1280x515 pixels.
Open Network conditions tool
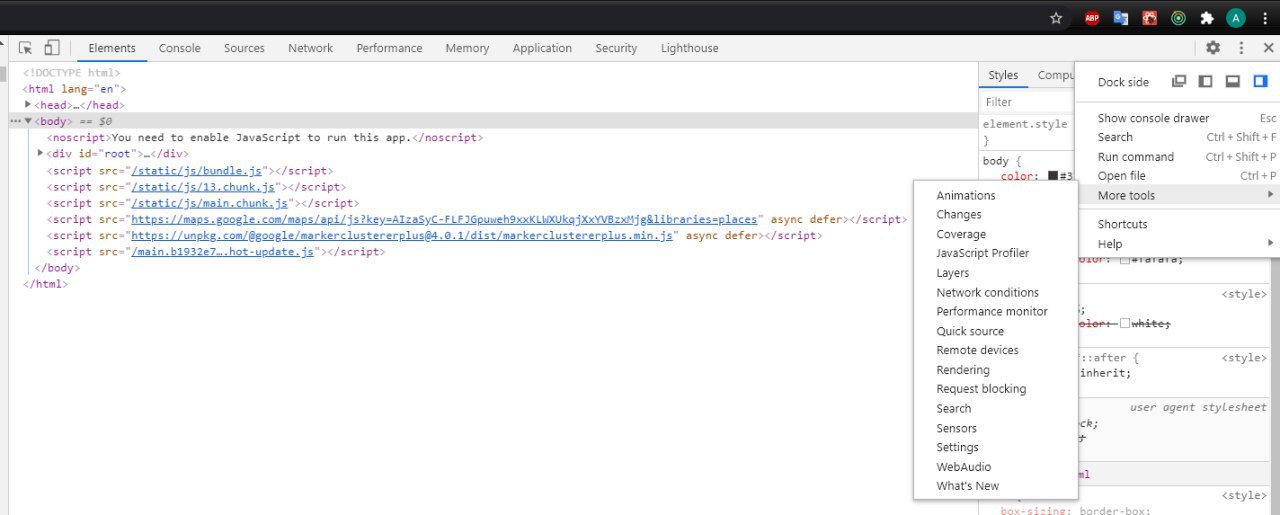tap(995, 292)
